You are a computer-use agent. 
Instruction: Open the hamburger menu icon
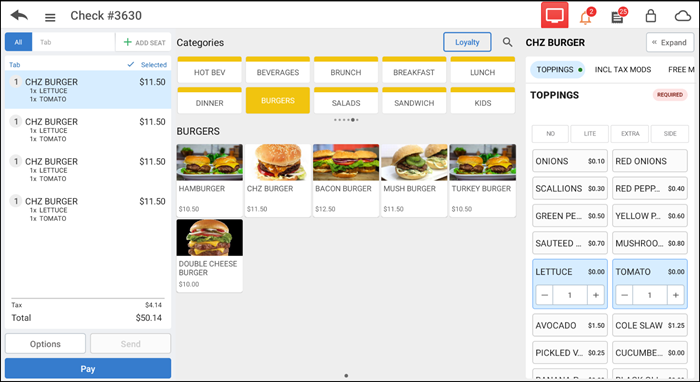[x=50, y=17]
